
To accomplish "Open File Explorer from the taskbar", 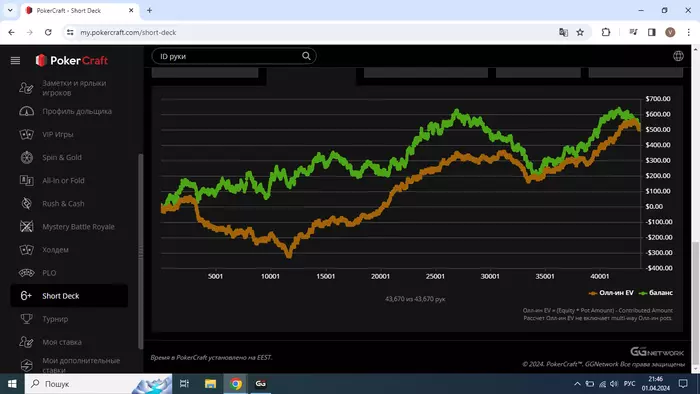I will pos(210,384).
